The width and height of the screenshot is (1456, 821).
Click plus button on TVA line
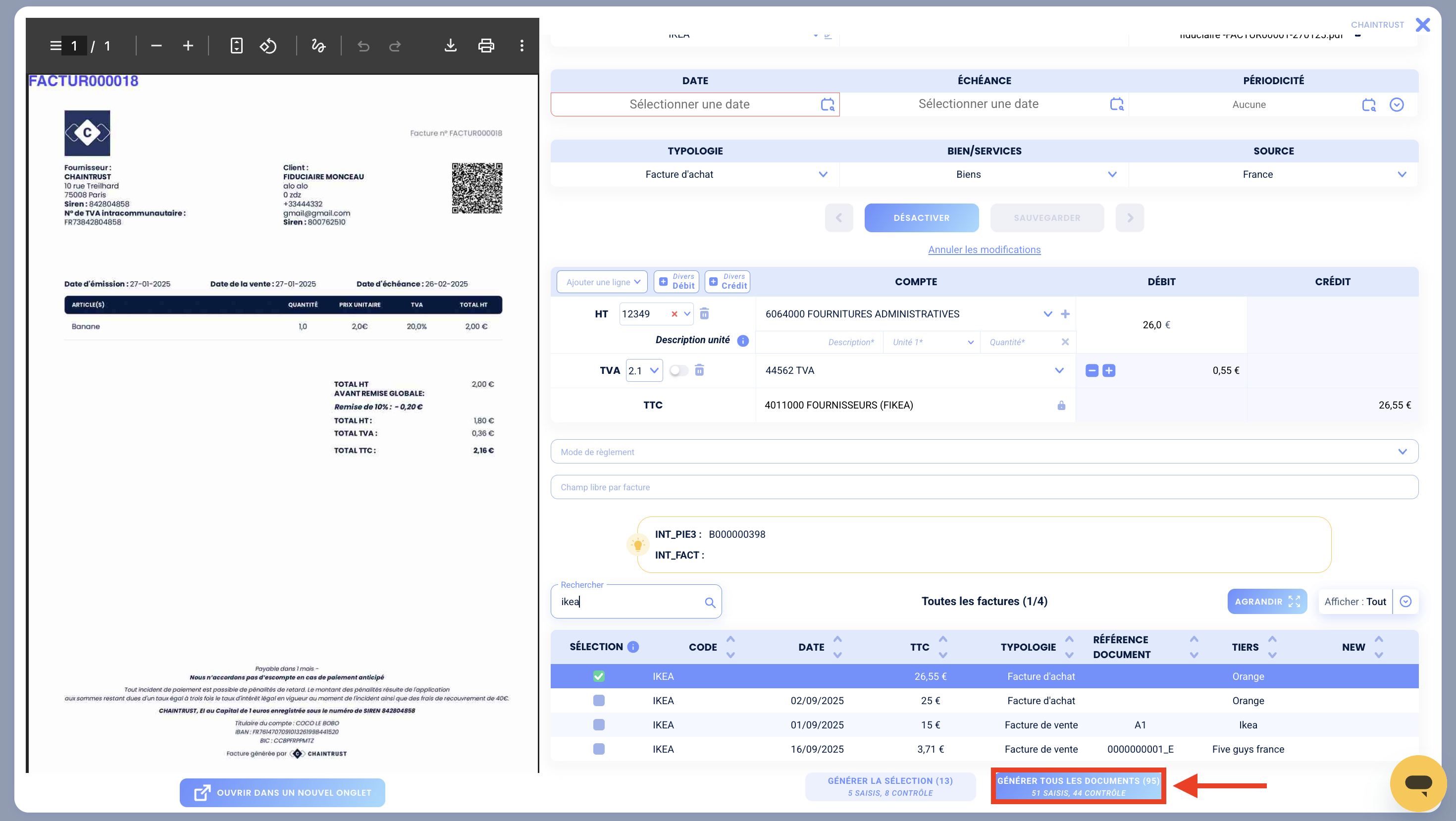coord(1109,371)
